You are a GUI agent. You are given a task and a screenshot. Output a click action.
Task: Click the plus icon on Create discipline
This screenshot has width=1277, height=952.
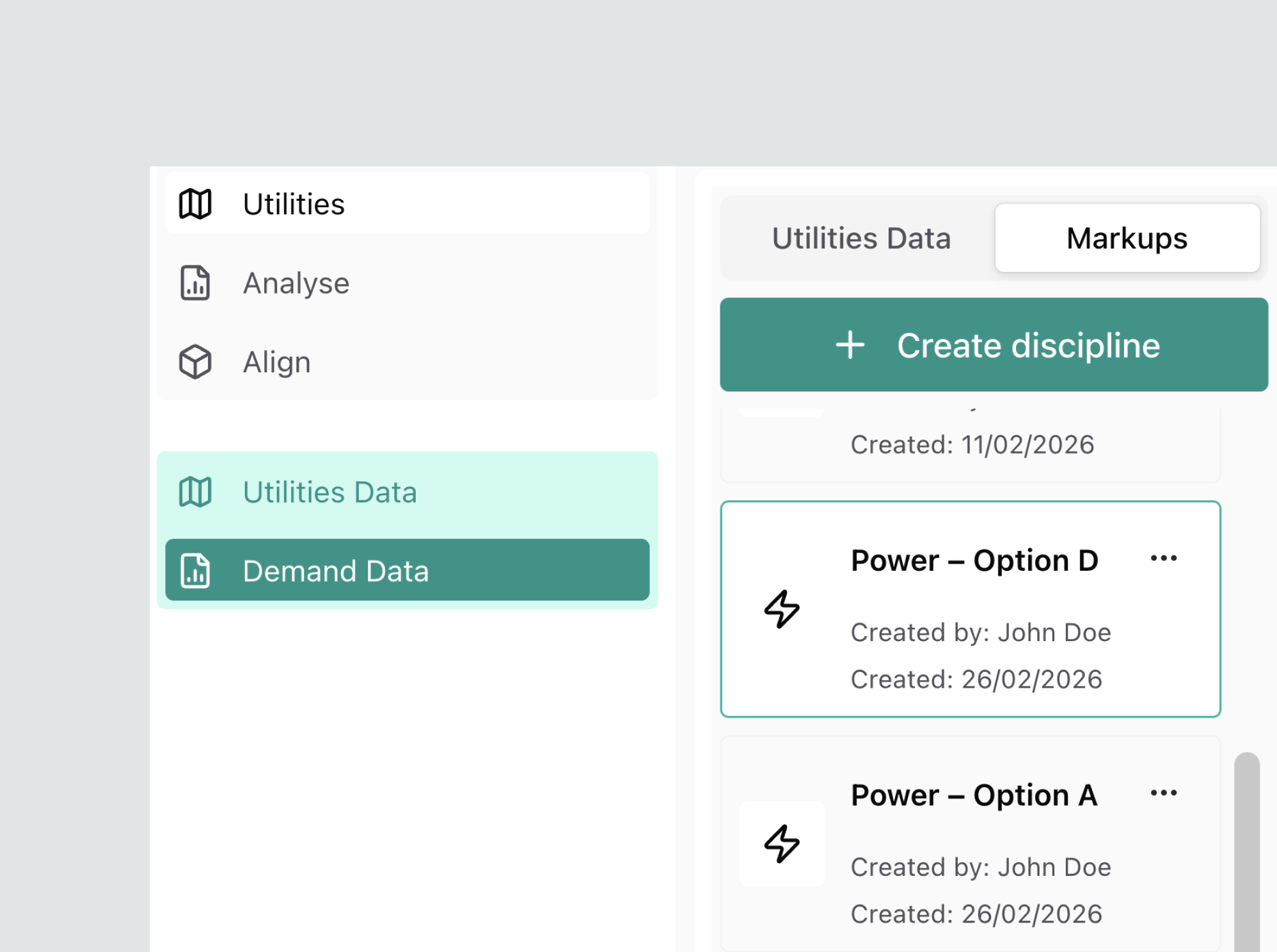(850, 345)
